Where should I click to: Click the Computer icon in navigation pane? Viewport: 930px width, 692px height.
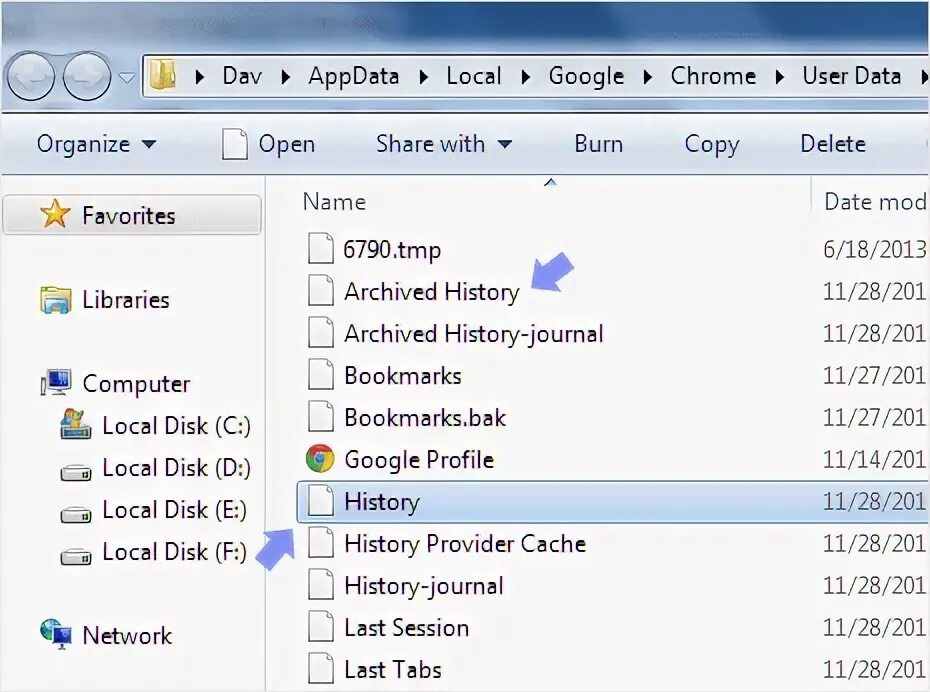click(56, 383)
